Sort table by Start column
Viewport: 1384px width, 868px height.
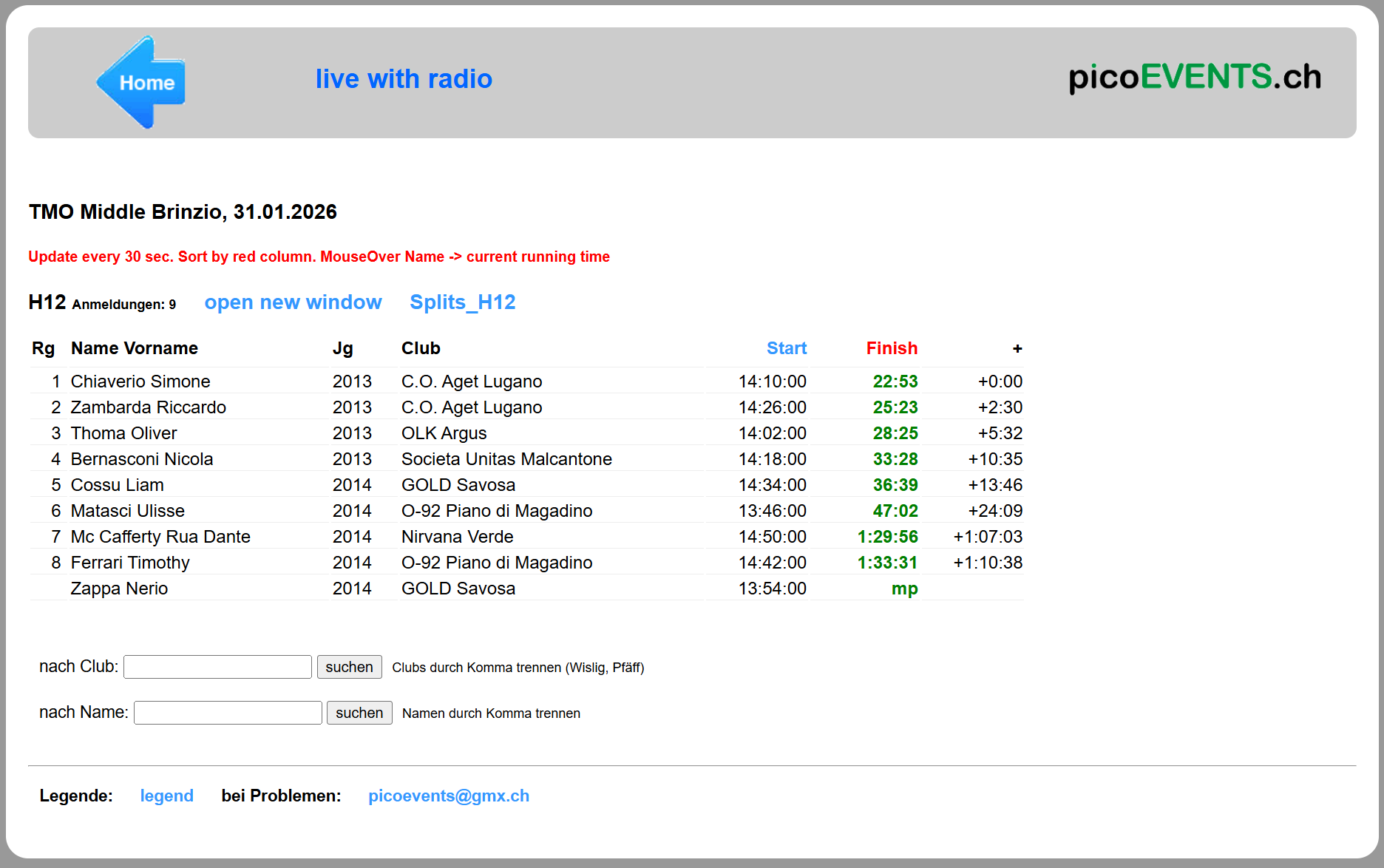click(786, 348)
